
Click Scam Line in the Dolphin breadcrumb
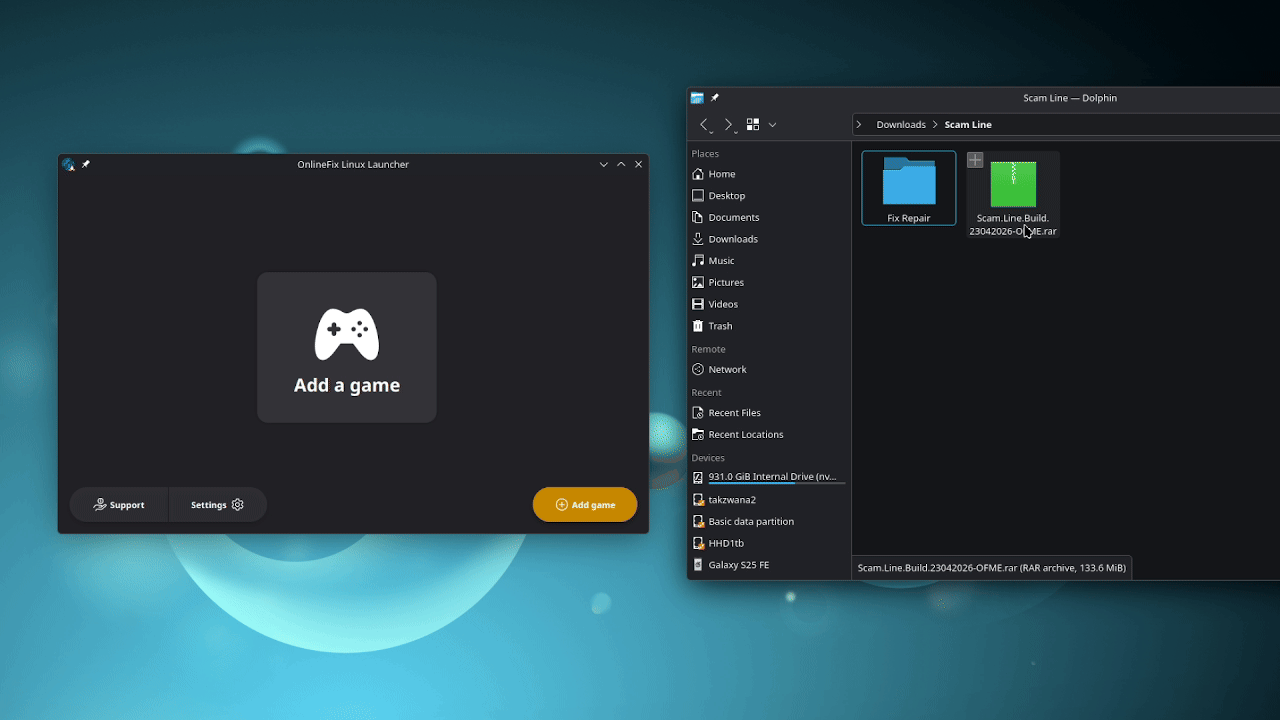point(968,125)
